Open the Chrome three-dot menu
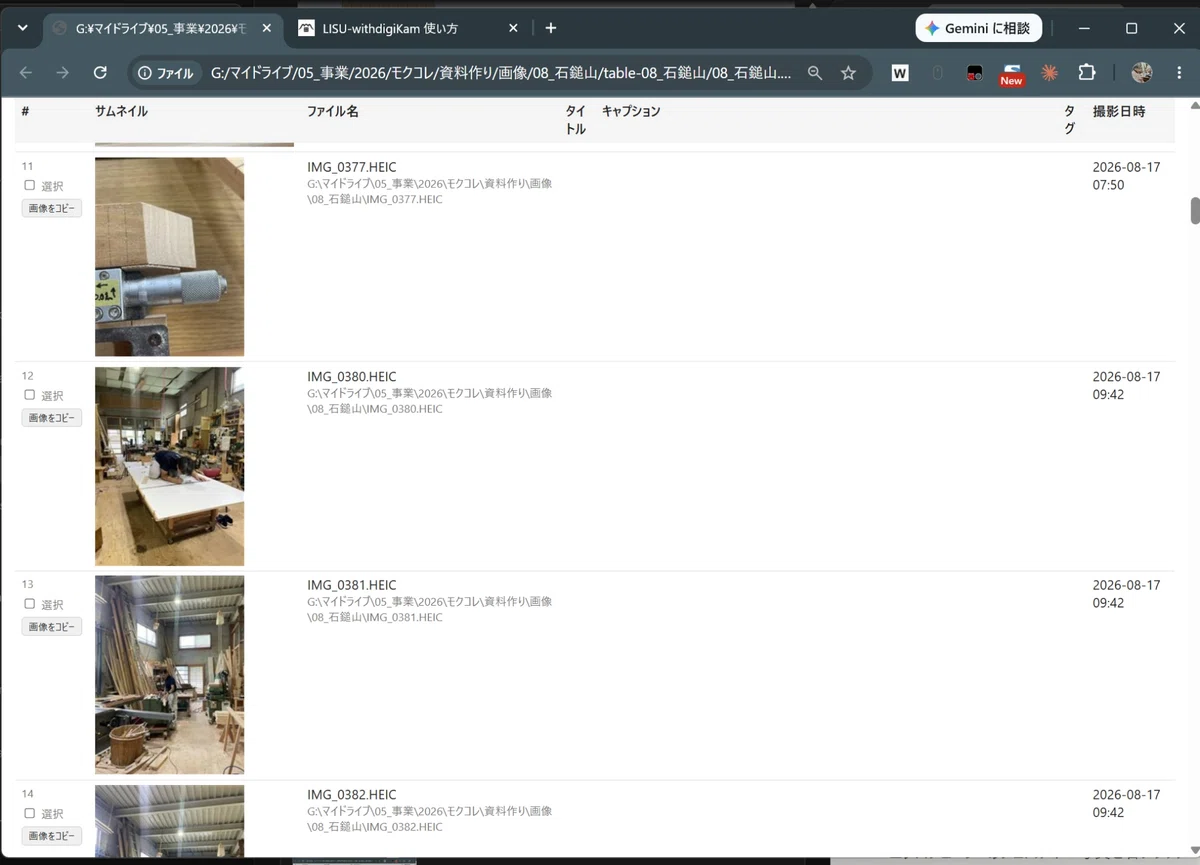 pyautogui.click(x=1178, y=73)
